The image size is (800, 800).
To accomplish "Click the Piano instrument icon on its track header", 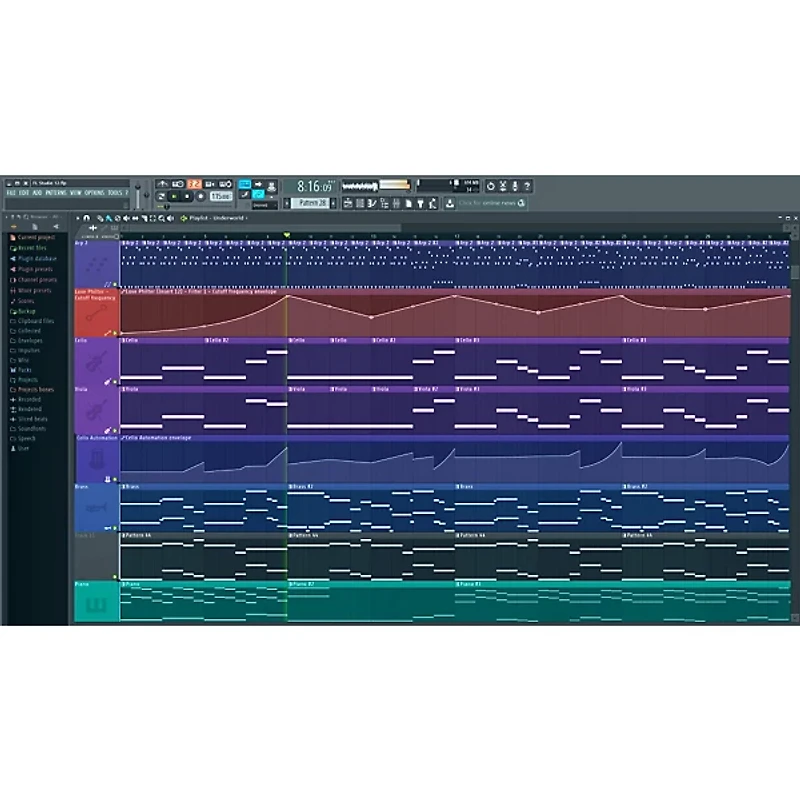I will click(96, 604).
